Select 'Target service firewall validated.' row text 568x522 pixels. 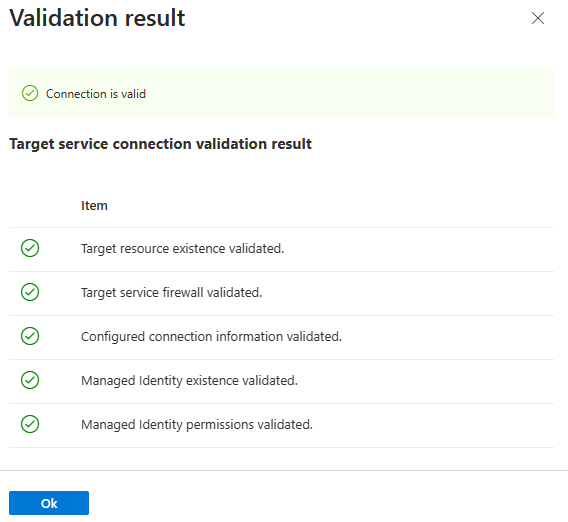(171, 293)
